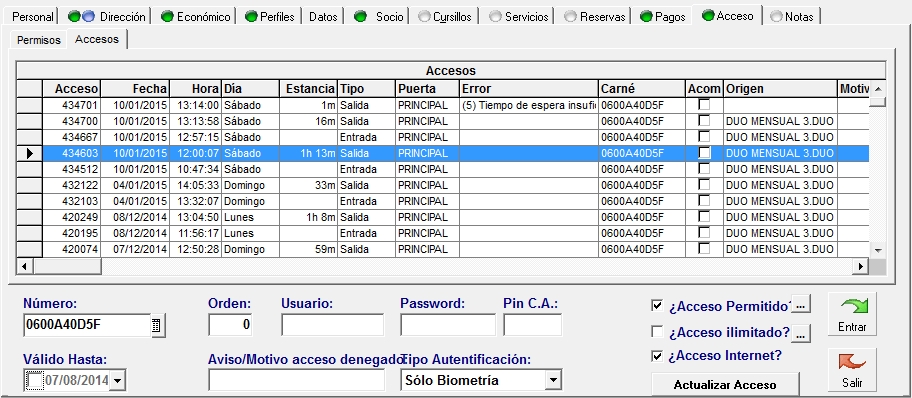Toggle the ¿Acceso Internet? checkbox

click(x=657, y=356)
